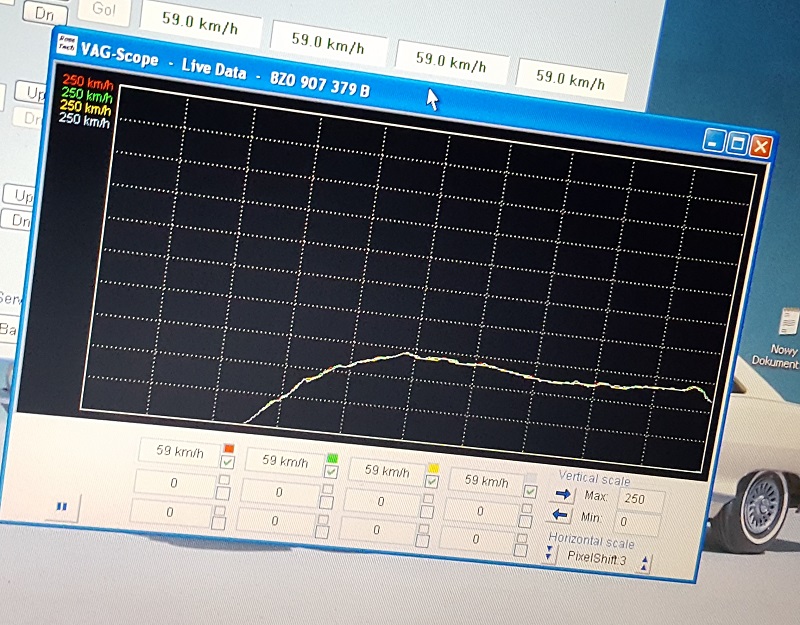Click the down arrows left of PixelShift

548,553
